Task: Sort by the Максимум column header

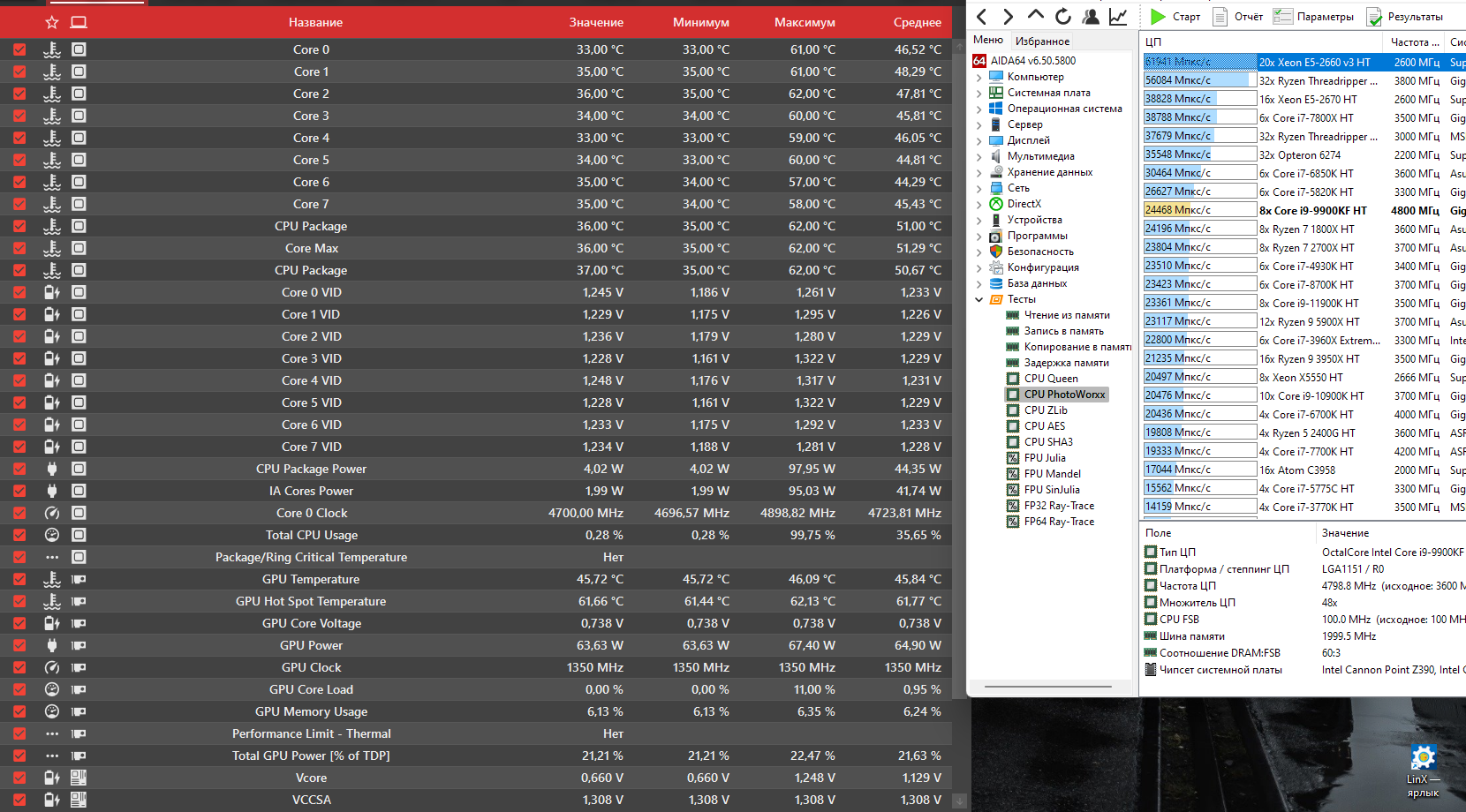Action: pos(805,22)
